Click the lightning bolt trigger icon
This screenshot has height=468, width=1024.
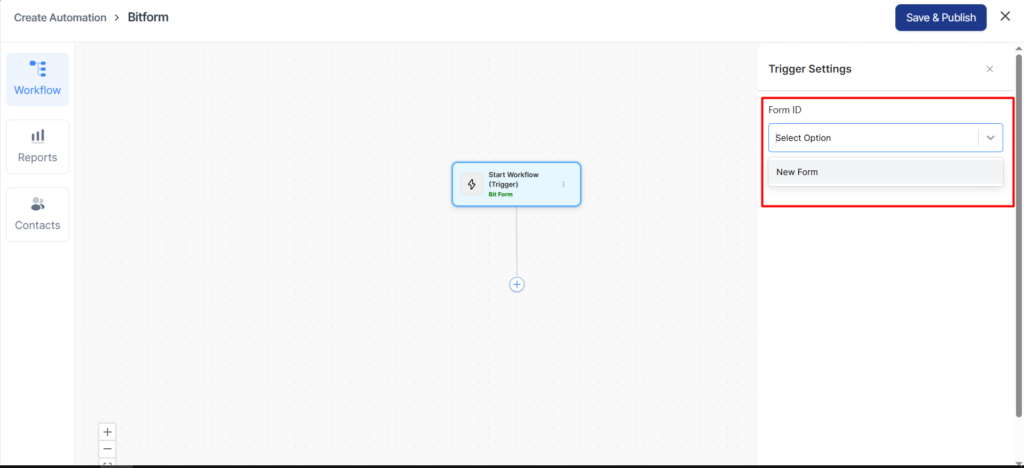tap(472, 184)
